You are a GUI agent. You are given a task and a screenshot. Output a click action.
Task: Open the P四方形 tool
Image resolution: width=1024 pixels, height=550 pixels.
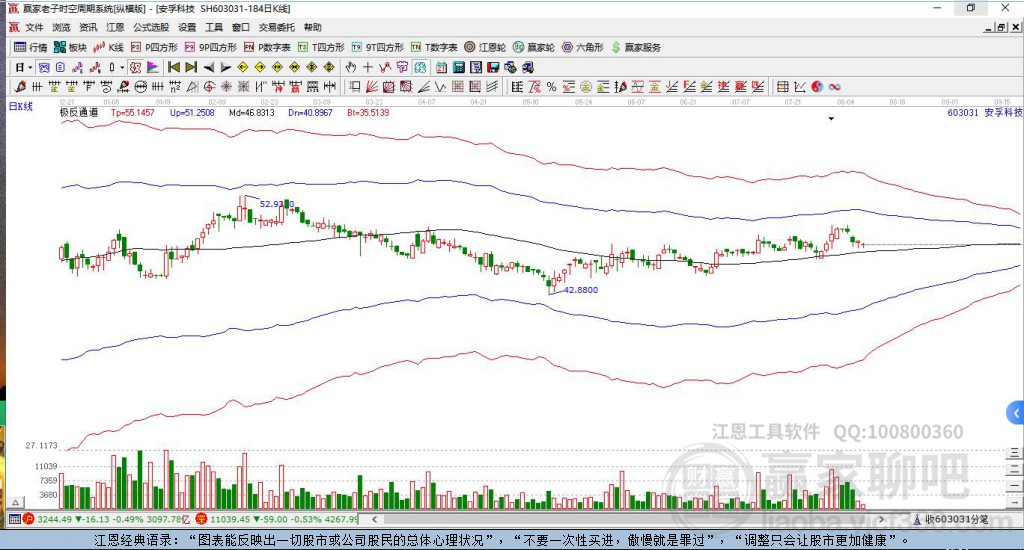154,47
